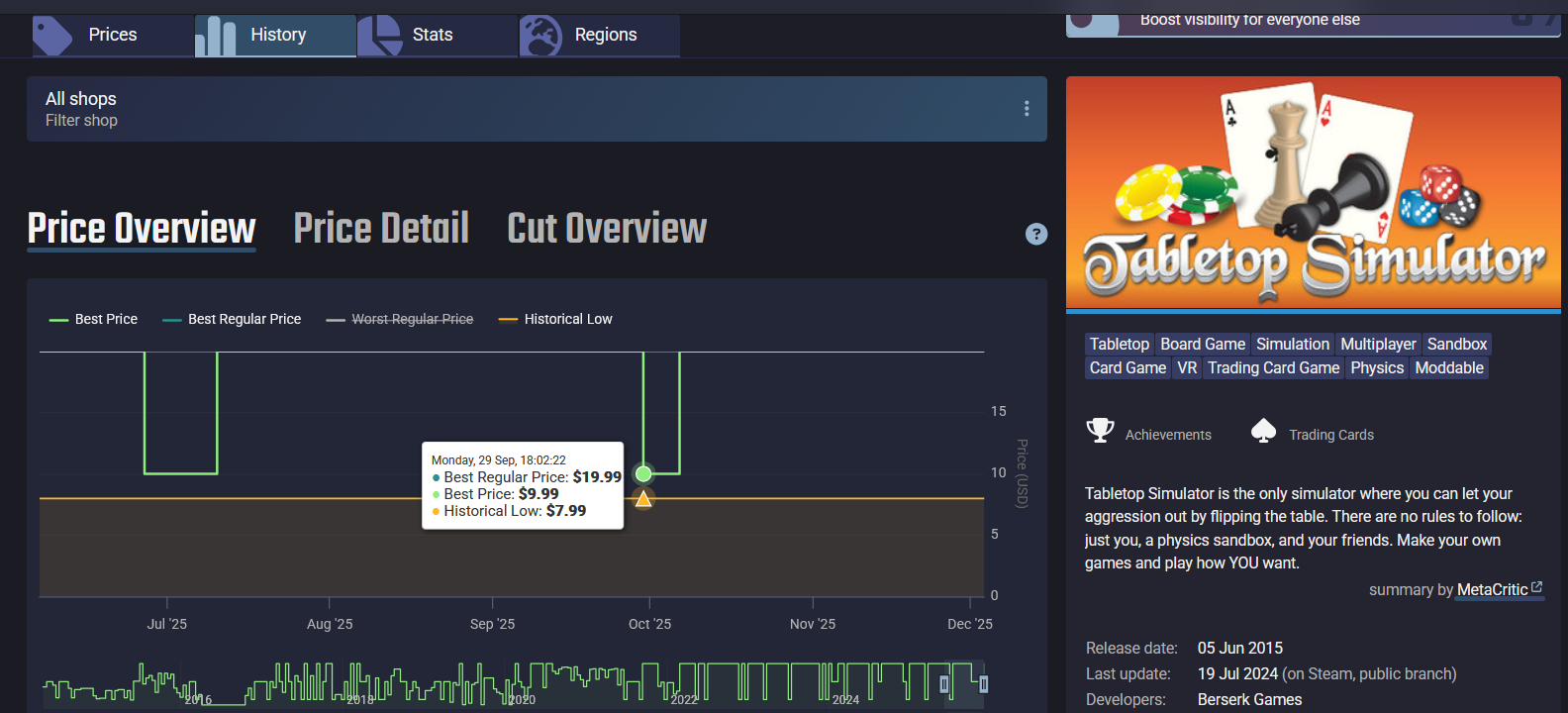Click the orange Historical Low triangle marker
Viewport: 1568px width, 713px height.
pyautogui.click(x=643, y=498)
